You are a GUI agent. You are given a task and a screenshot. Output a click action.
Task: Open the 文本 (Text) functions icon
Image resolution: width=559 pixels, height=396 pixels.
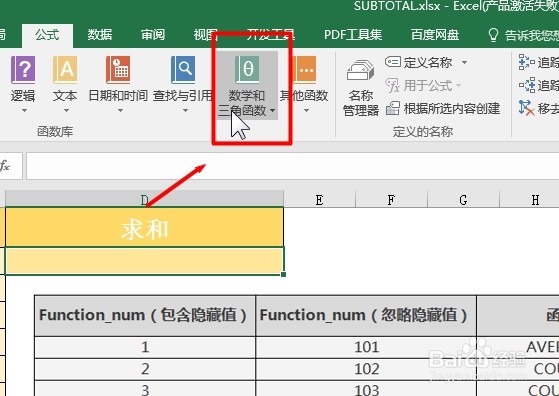[x=65, y=70]
